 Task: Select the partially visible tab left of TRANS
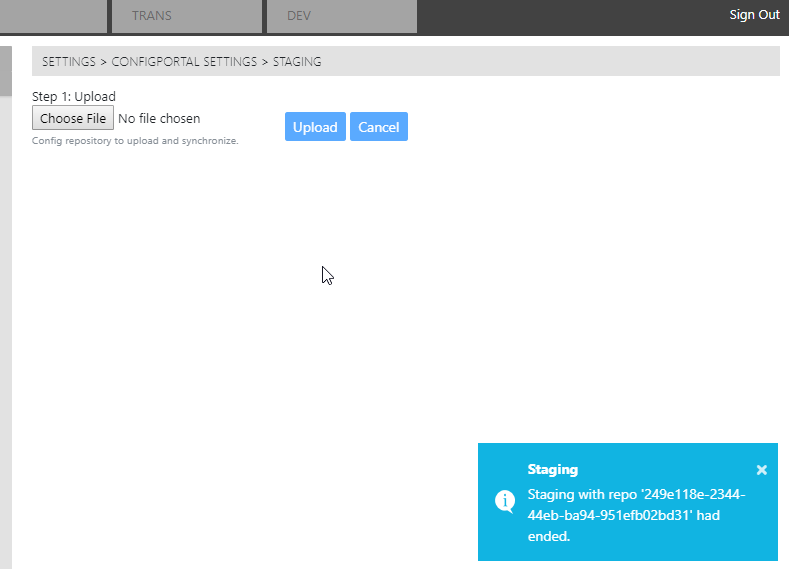point(53,16)
